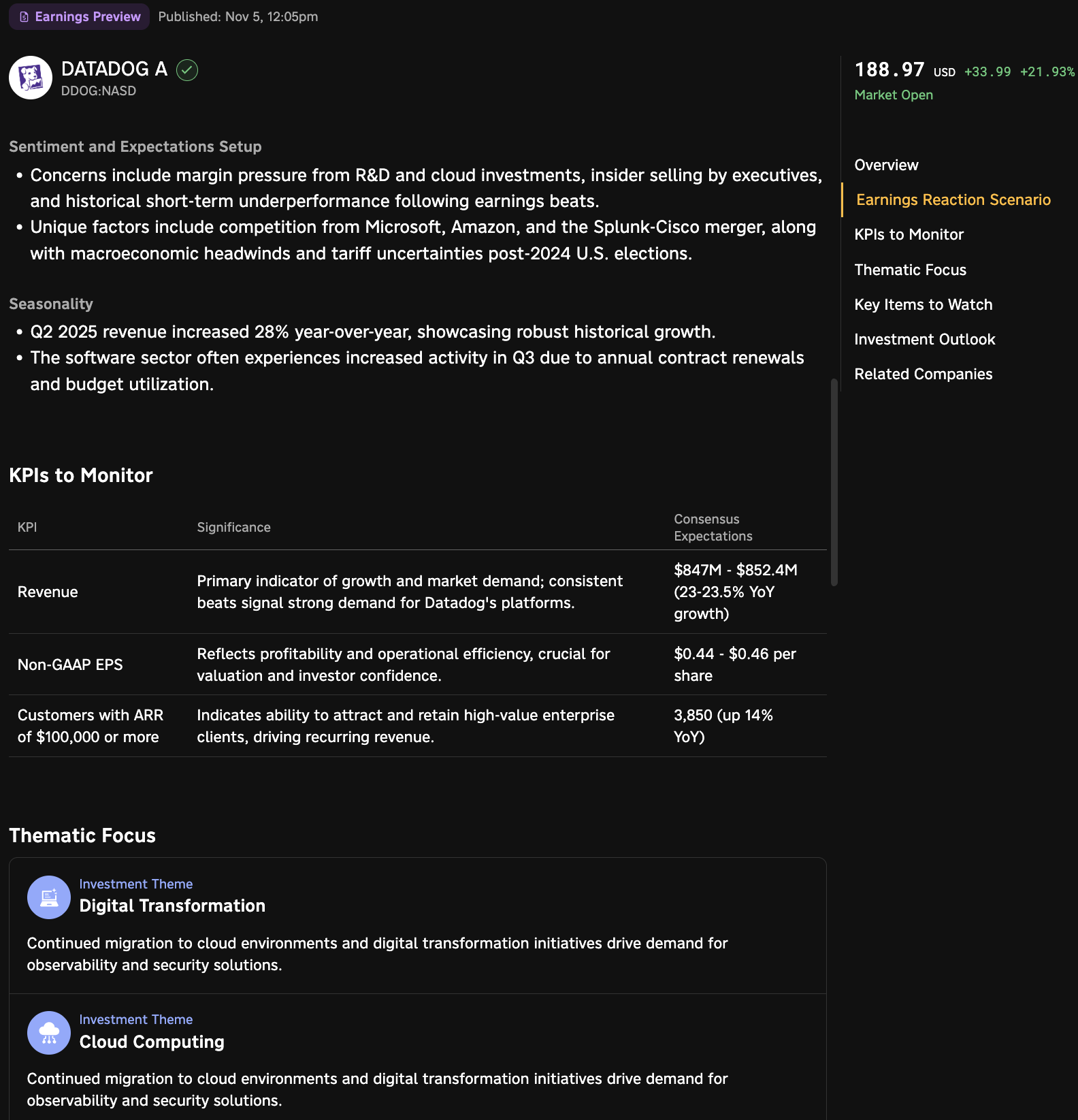Go to the Overview section

coord(886,165)
